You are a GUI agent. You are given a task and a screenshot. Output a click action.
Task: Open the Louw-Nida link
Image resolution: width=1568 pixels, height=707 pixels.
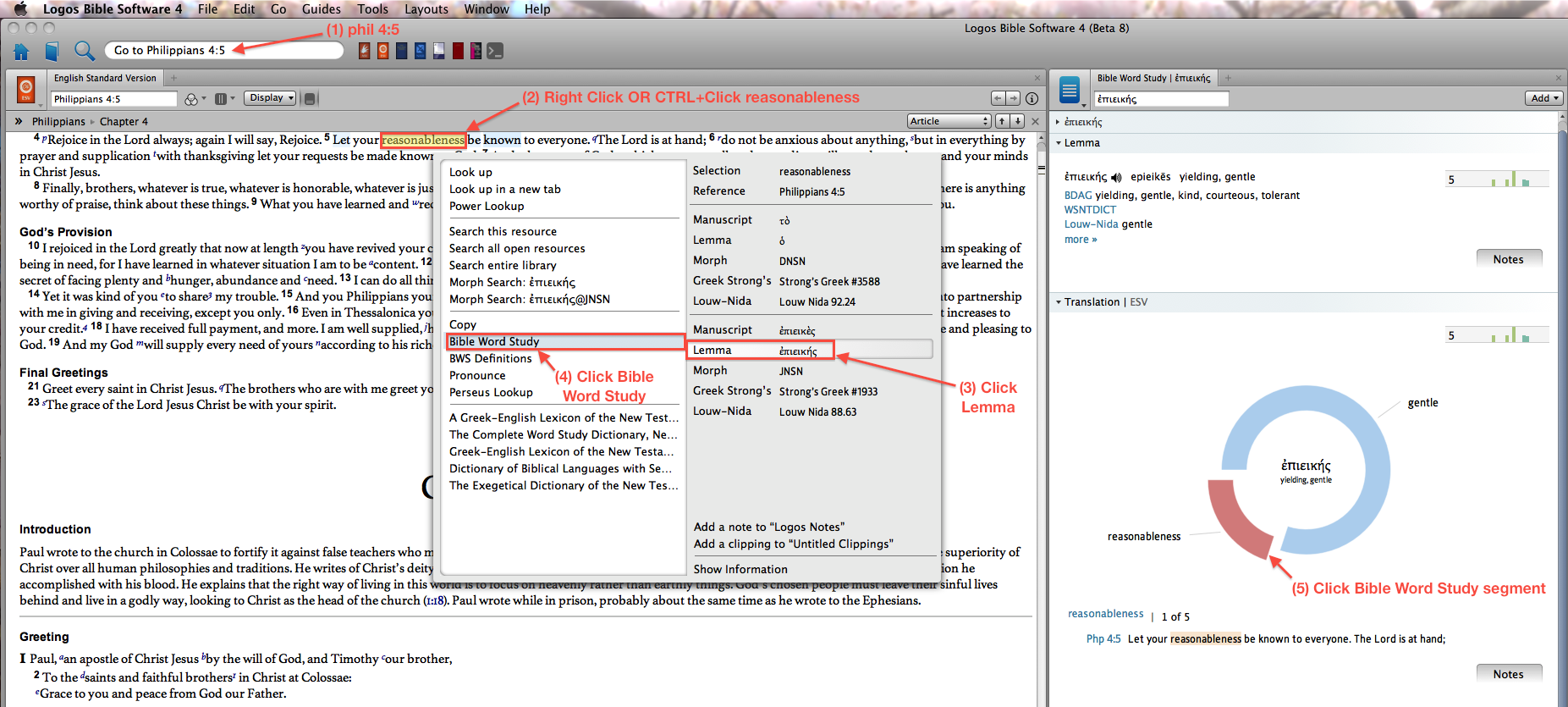[1091, 224]
